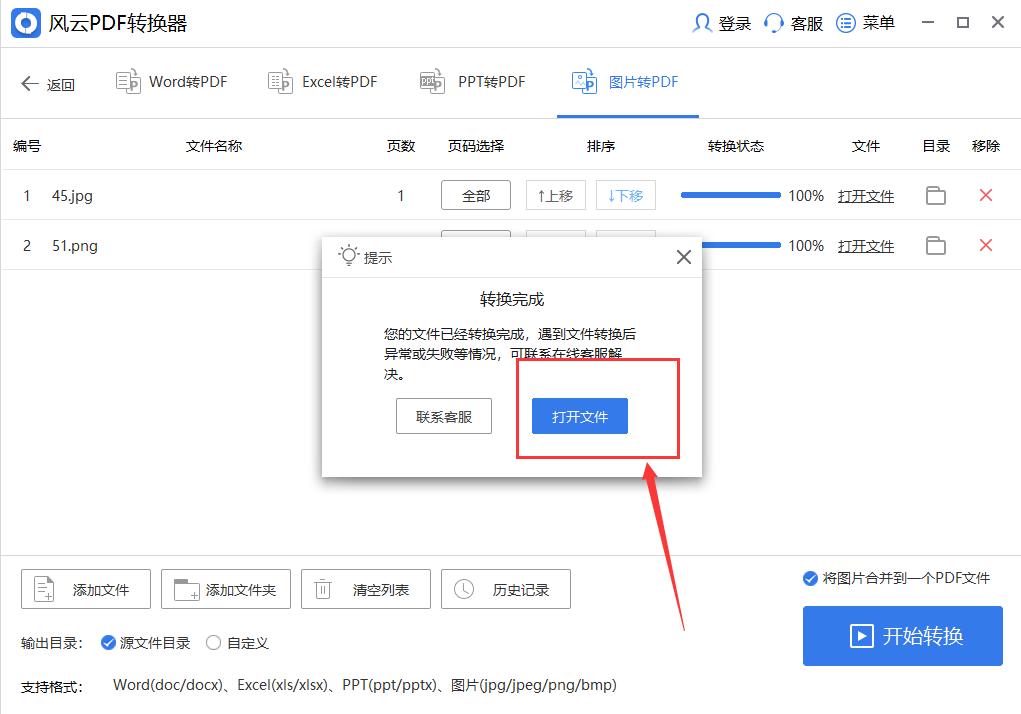Click the folder icon for 45.jpg
The height and width of the screenshot is (714, 1021).
click(x=935, y=196)
